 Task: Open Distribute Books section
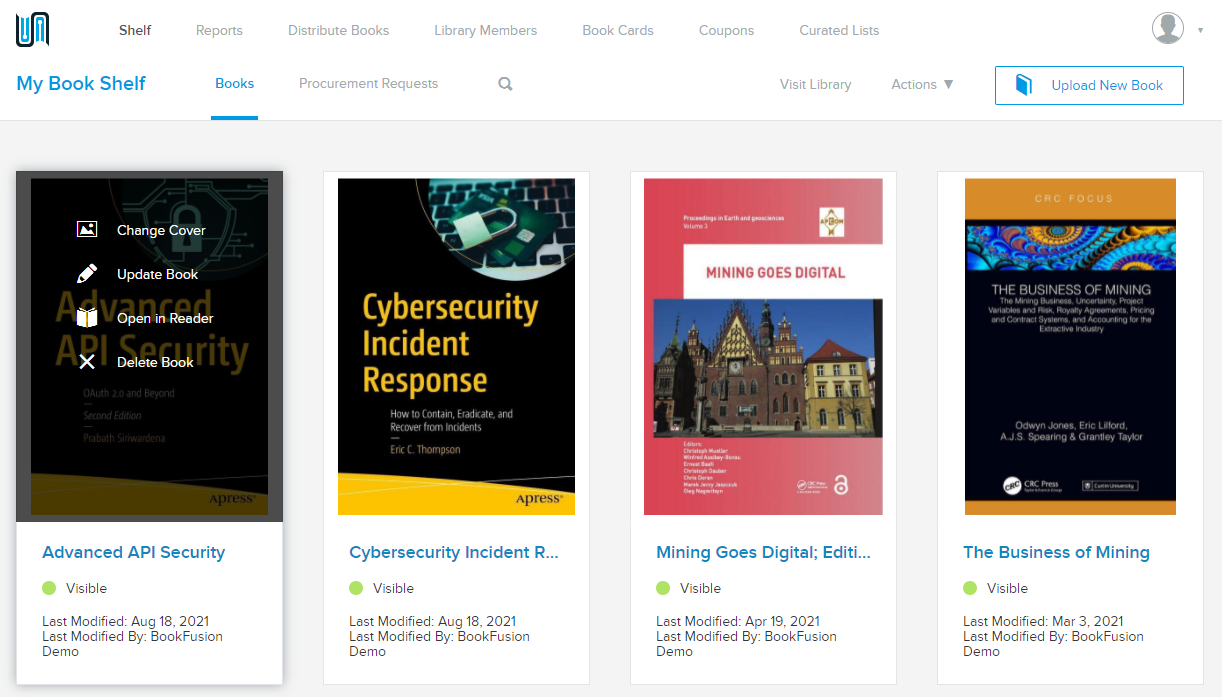[338, 30]
